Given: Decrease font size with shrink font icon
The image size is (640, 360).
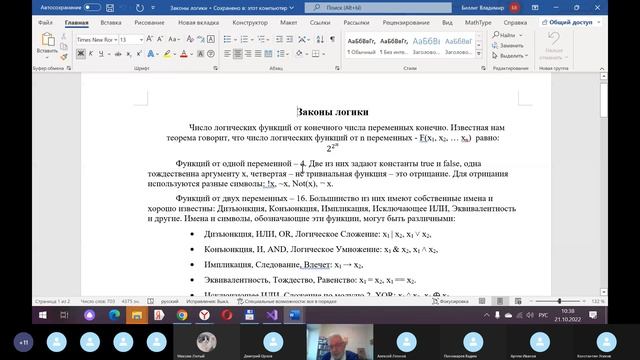Looking at the screenshot, I should (160, 39).
